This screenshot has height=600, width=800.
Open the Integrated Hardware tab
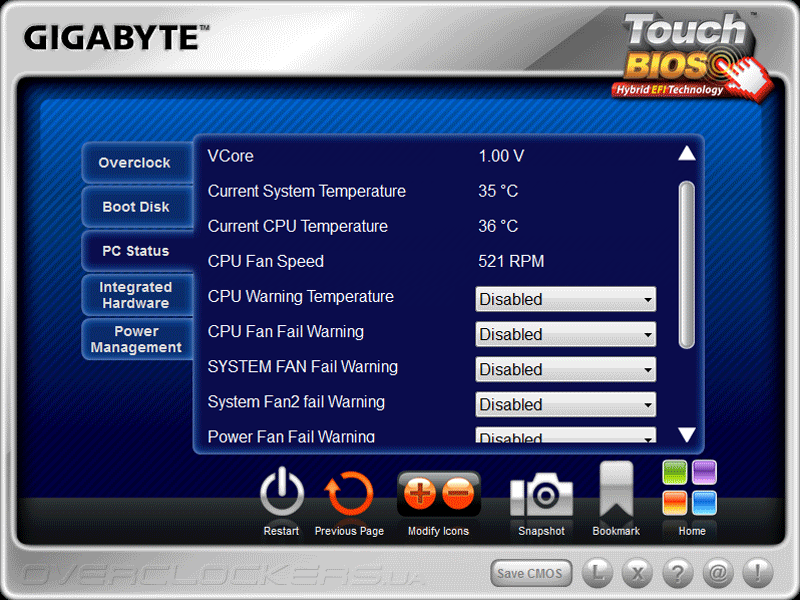[136, 295]
